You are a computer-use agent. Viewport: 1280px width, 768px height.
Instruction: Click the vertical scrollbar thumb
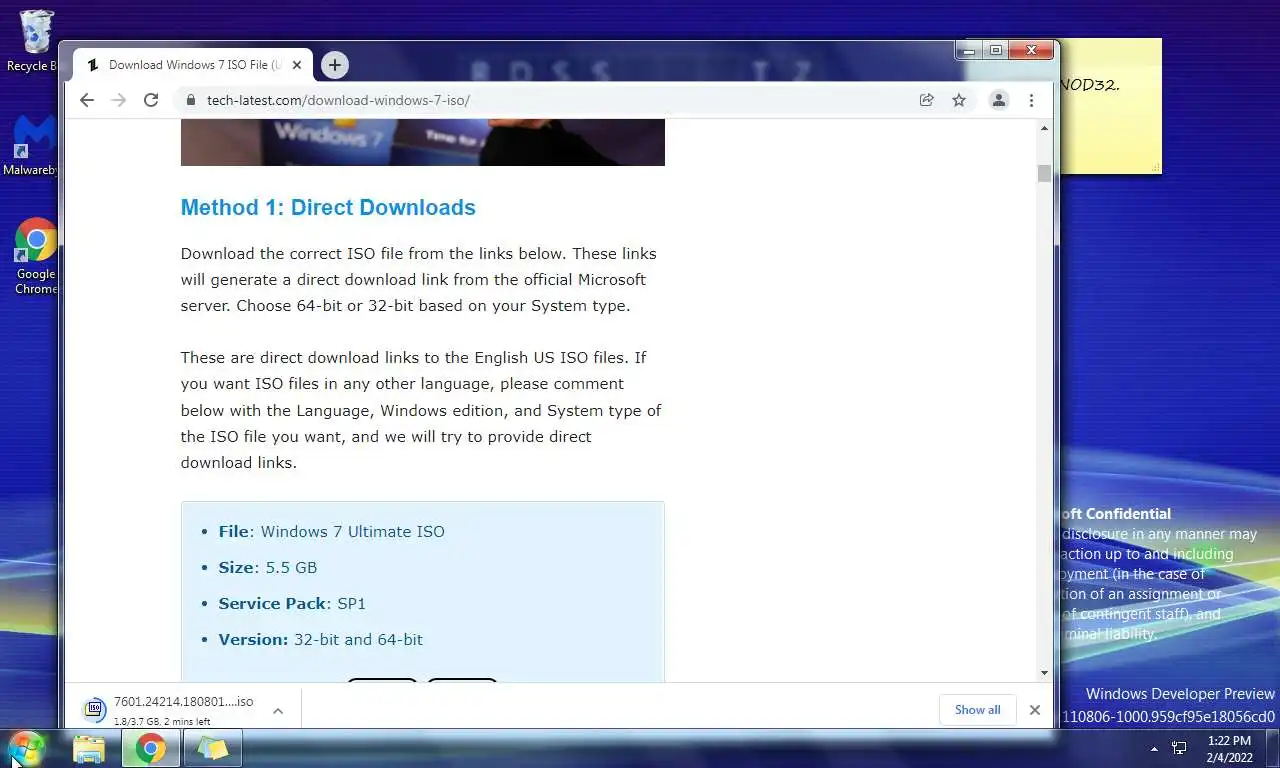[1045, 173]
